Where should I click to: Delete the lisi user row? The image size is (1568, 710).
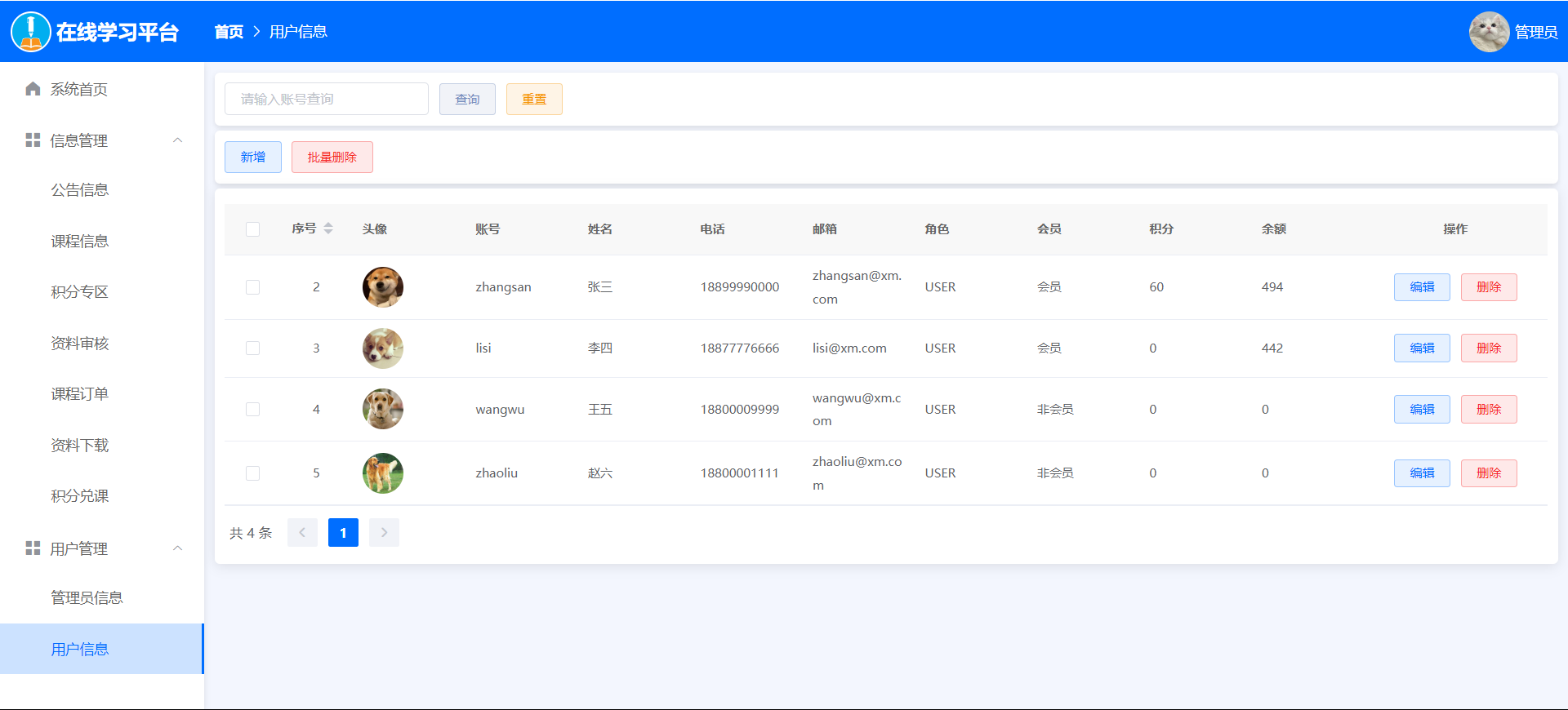1489,348
